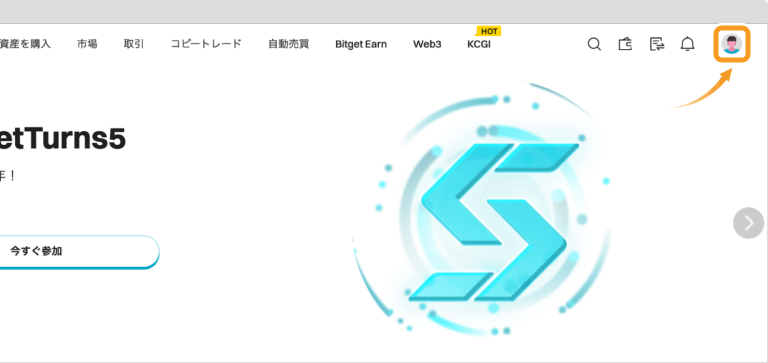Screen dimensions: 768x363
Task: Open the notifications bell icon
Action: pos(688,44)
